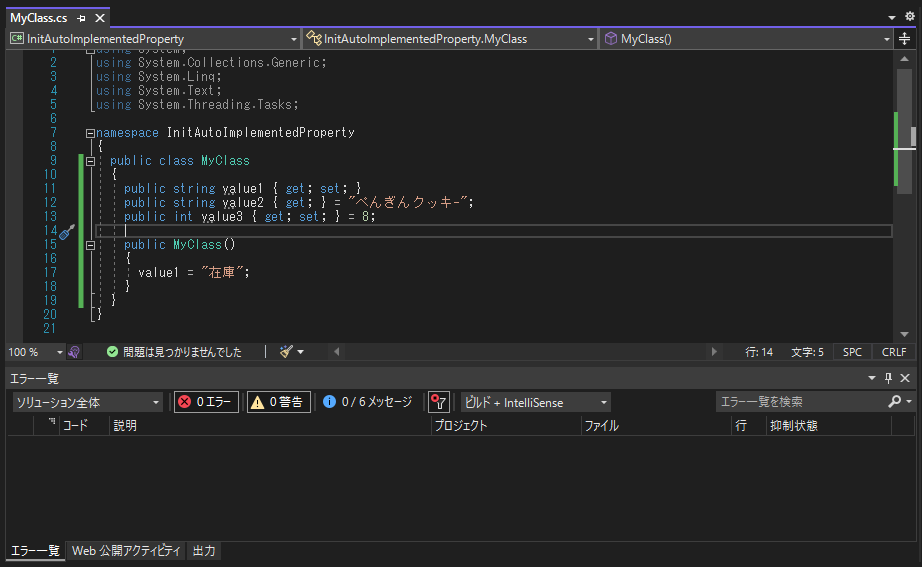Toggle the 0 / 6 メッセージ filter button
The image size is (922, 567).
(x=368, y=402)
